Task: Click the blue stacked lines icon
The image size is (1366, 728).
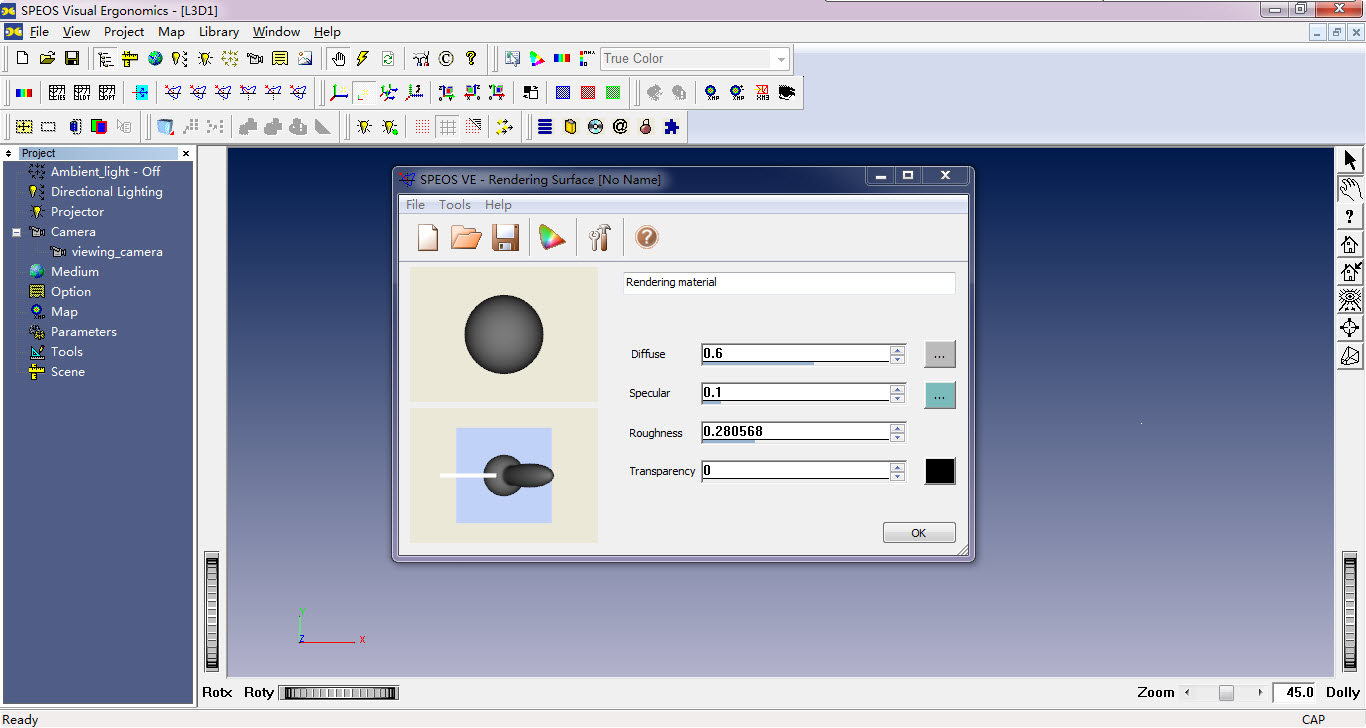Action: [x=545, y=127]
